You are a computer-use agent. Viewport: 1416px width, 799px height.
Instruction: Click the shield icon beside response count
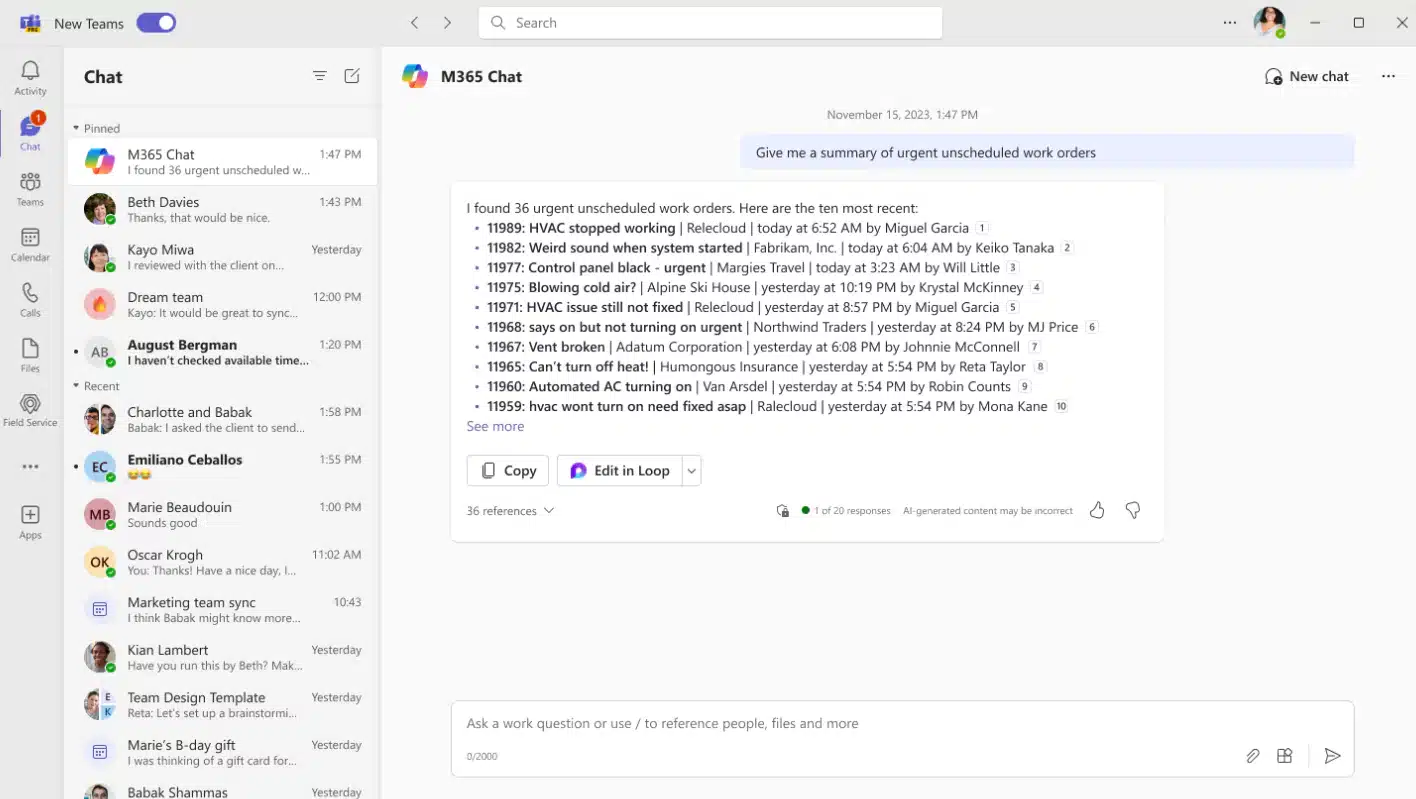(x=783, y=510)
